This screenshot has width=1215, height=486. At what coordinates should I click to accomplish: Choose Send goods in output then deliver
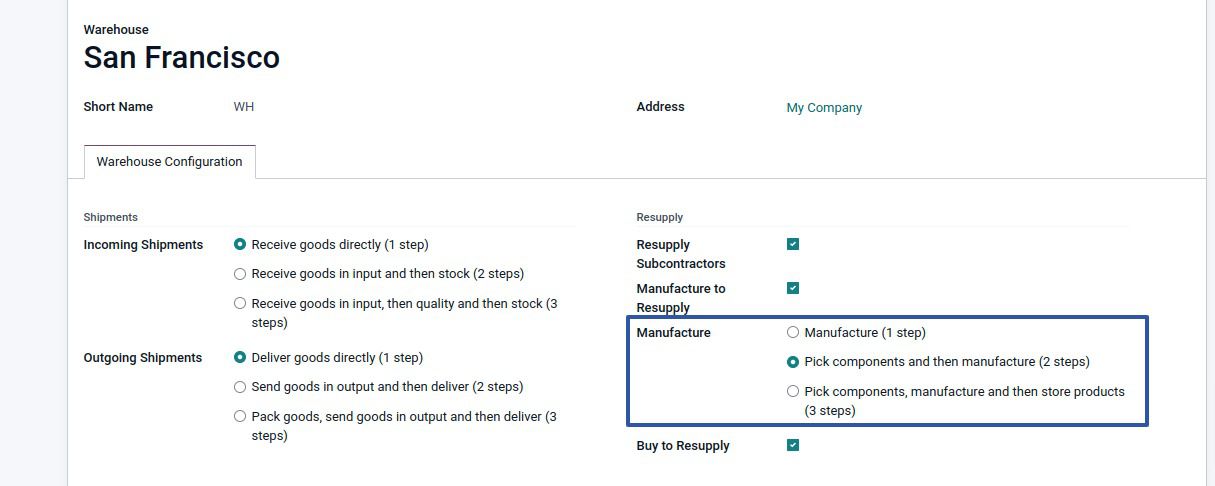coord(240,387)
